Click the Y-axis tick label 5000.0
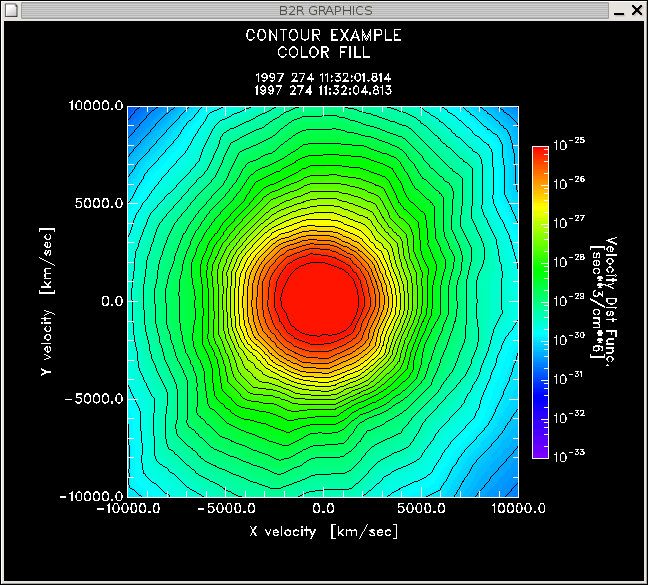This screenshot has width=648, height=585. (99, 203)
